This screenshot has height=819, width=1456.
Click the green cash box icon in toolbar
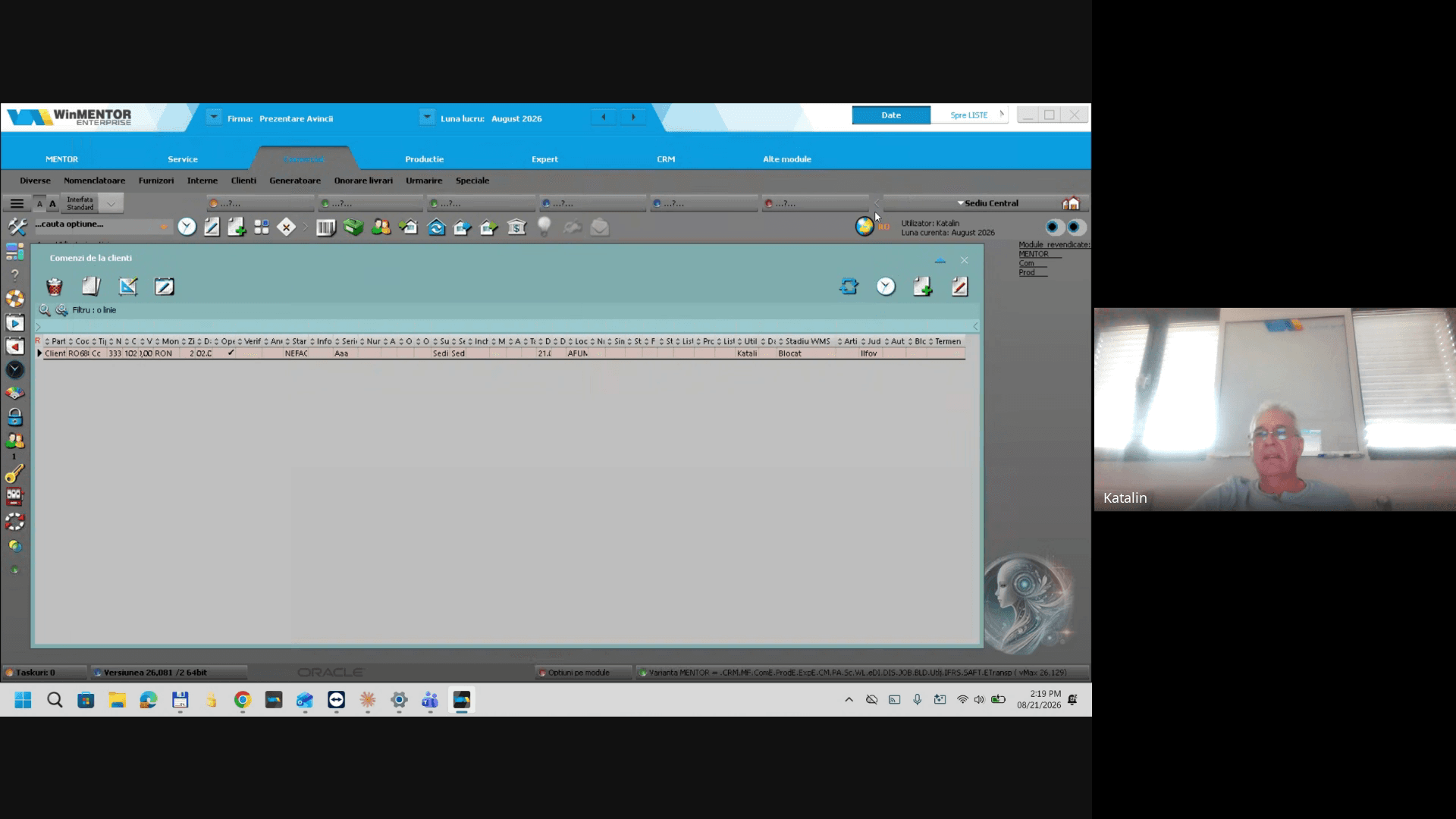click(353, 227)
